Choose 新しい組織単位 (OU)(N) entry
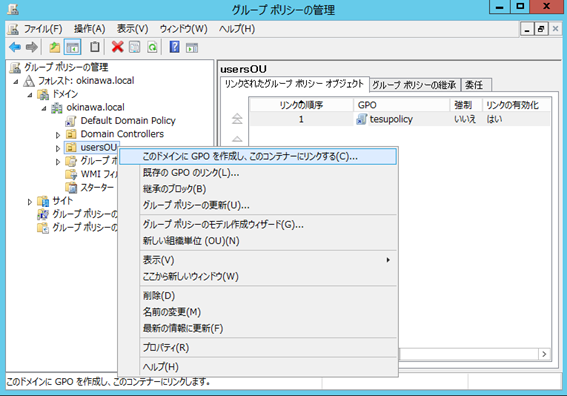The height and width of the screenshot is (396, 567). tap(258, 241)
